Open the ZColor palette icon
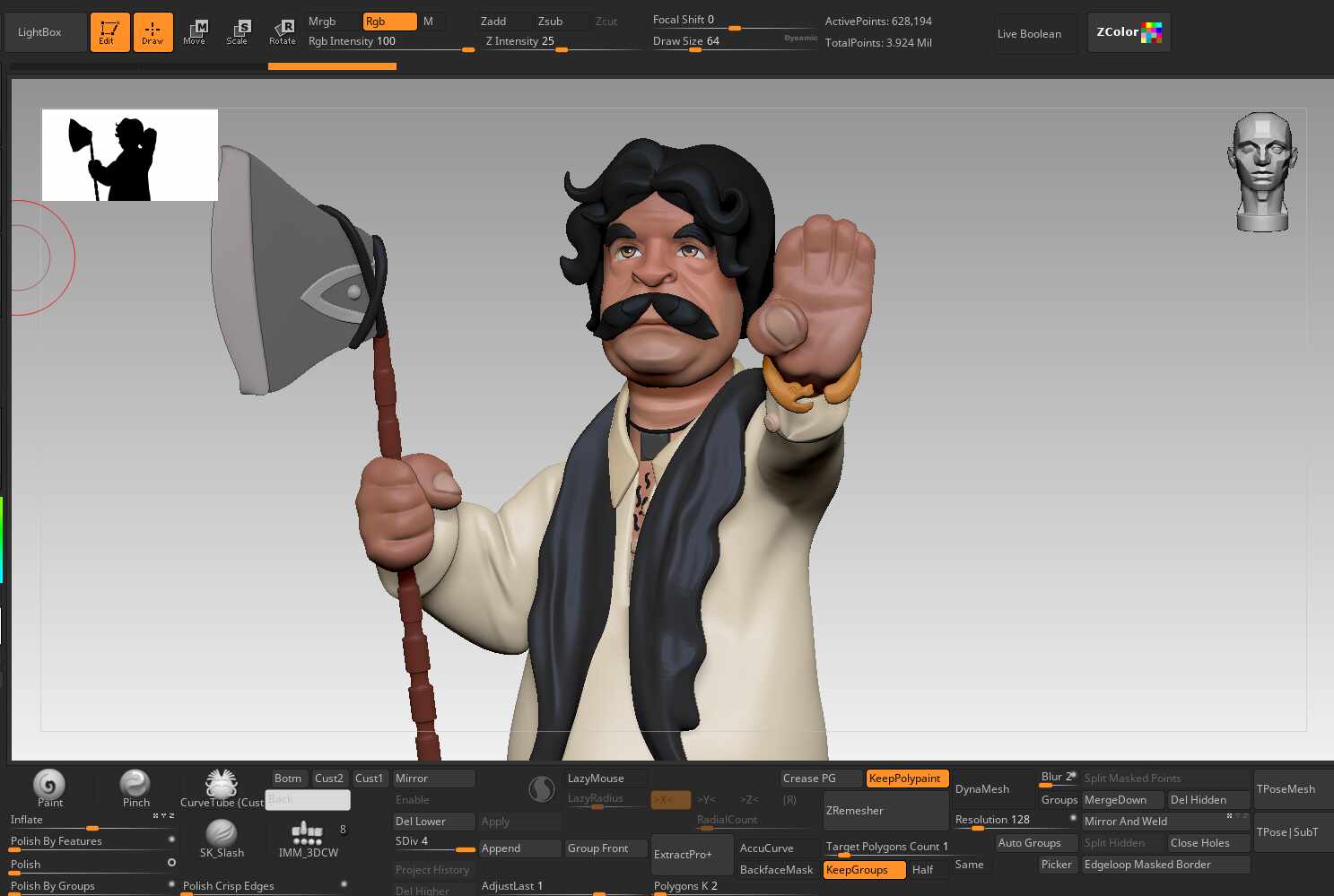This screenshot has height=896, width=1334. tap(1129, 32)
